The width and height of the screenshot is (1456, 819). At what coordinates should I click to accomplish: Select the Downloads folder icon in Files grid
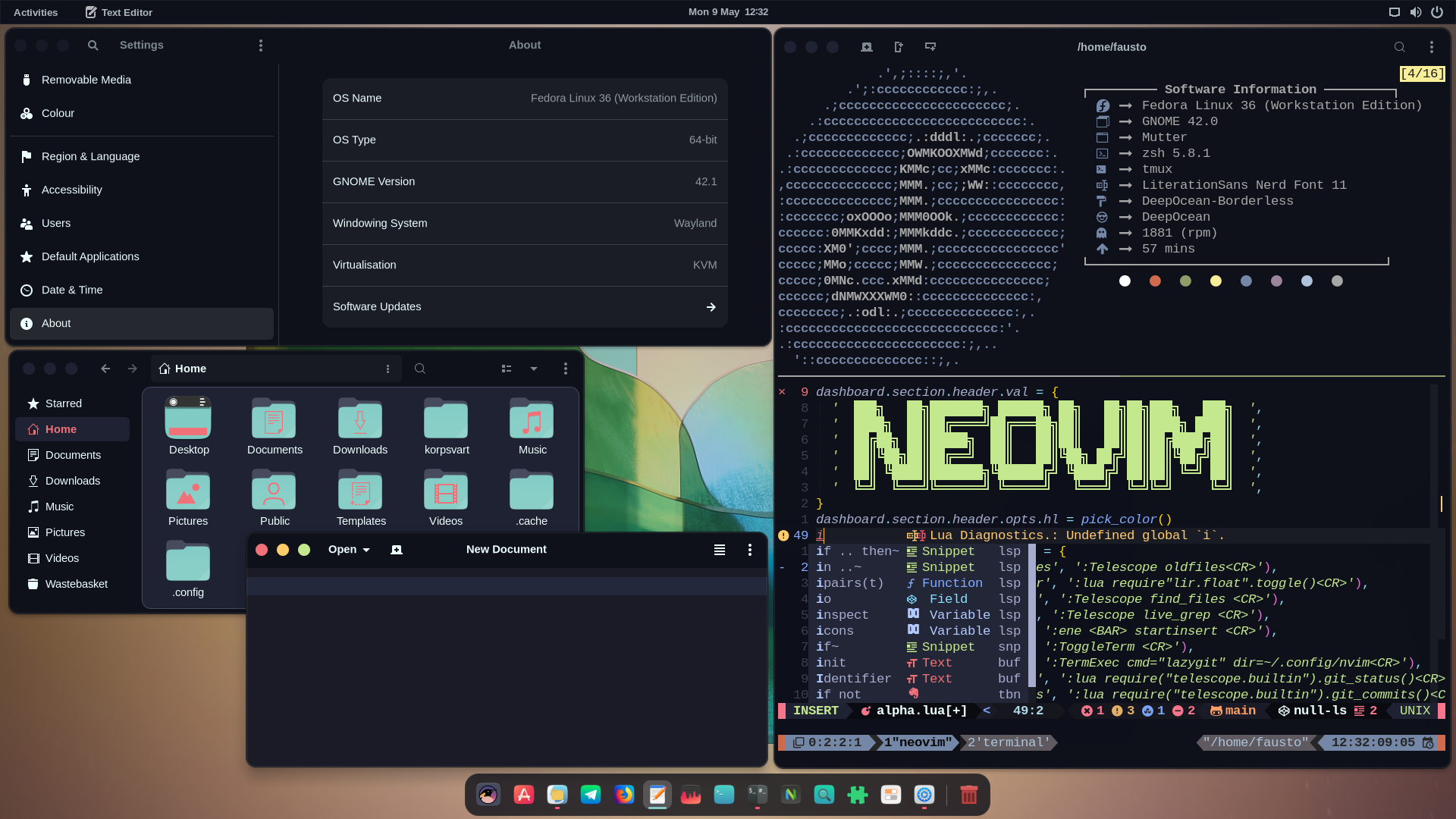pyautogui.click(x=360, y=418)
